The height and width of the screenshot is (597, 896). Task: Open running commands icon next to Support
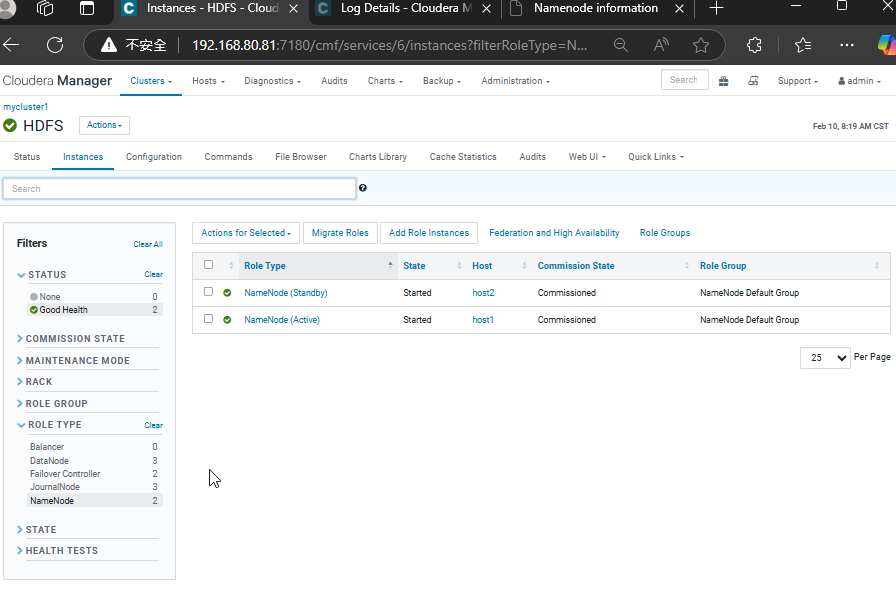[753, 81]
